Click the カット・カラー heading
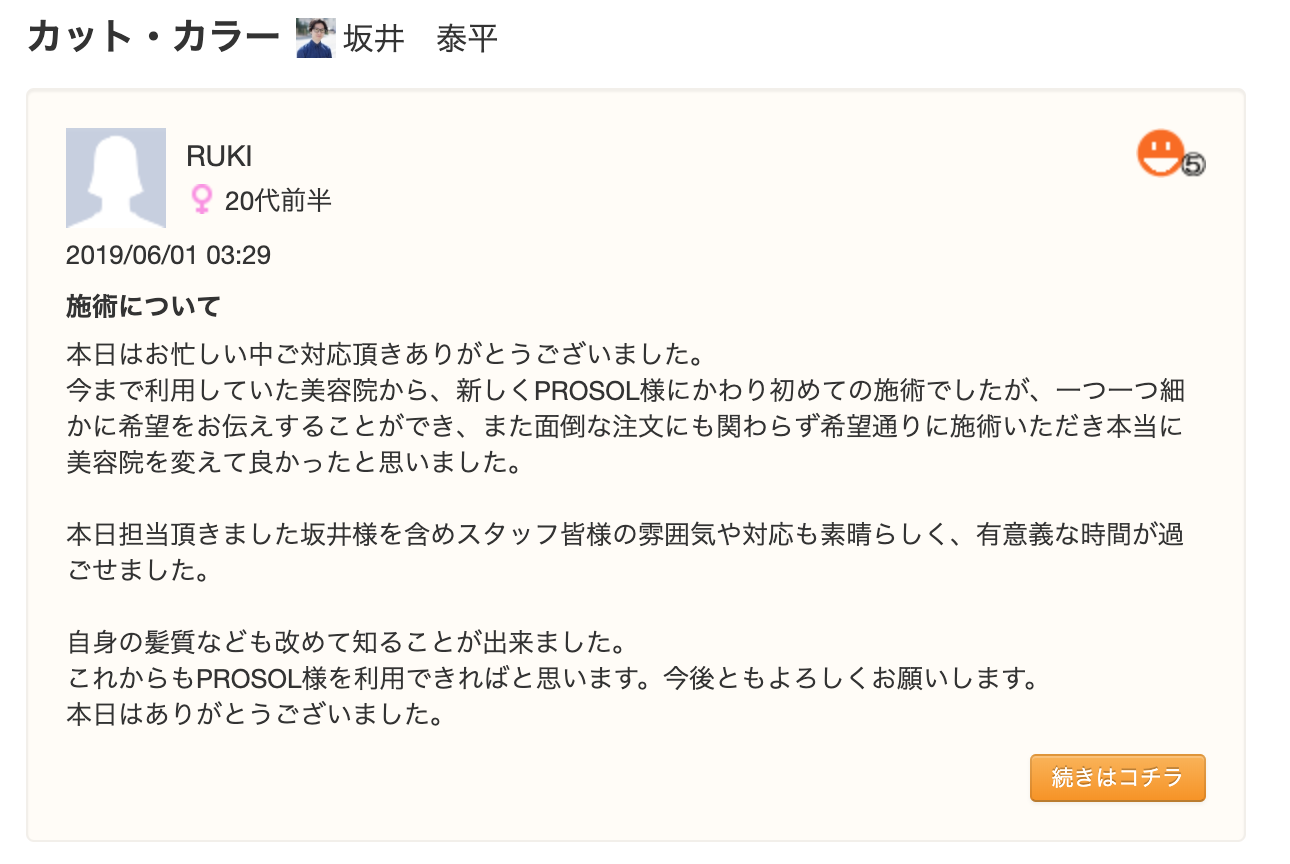 pyautogui.click(x=153, y=38)
